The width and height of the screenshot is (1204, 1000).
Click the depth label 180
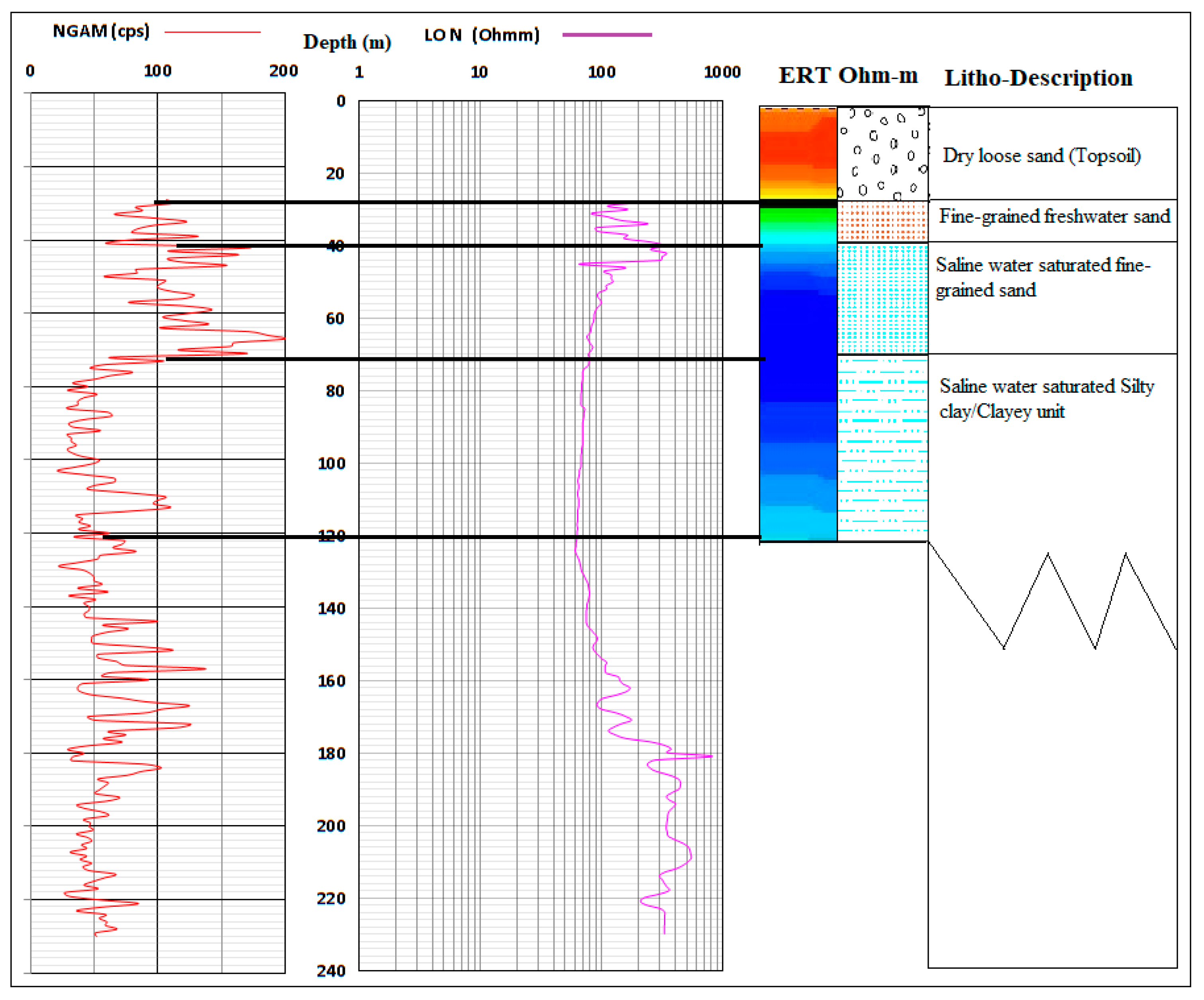pyautogui.click(x=332, y=753)
